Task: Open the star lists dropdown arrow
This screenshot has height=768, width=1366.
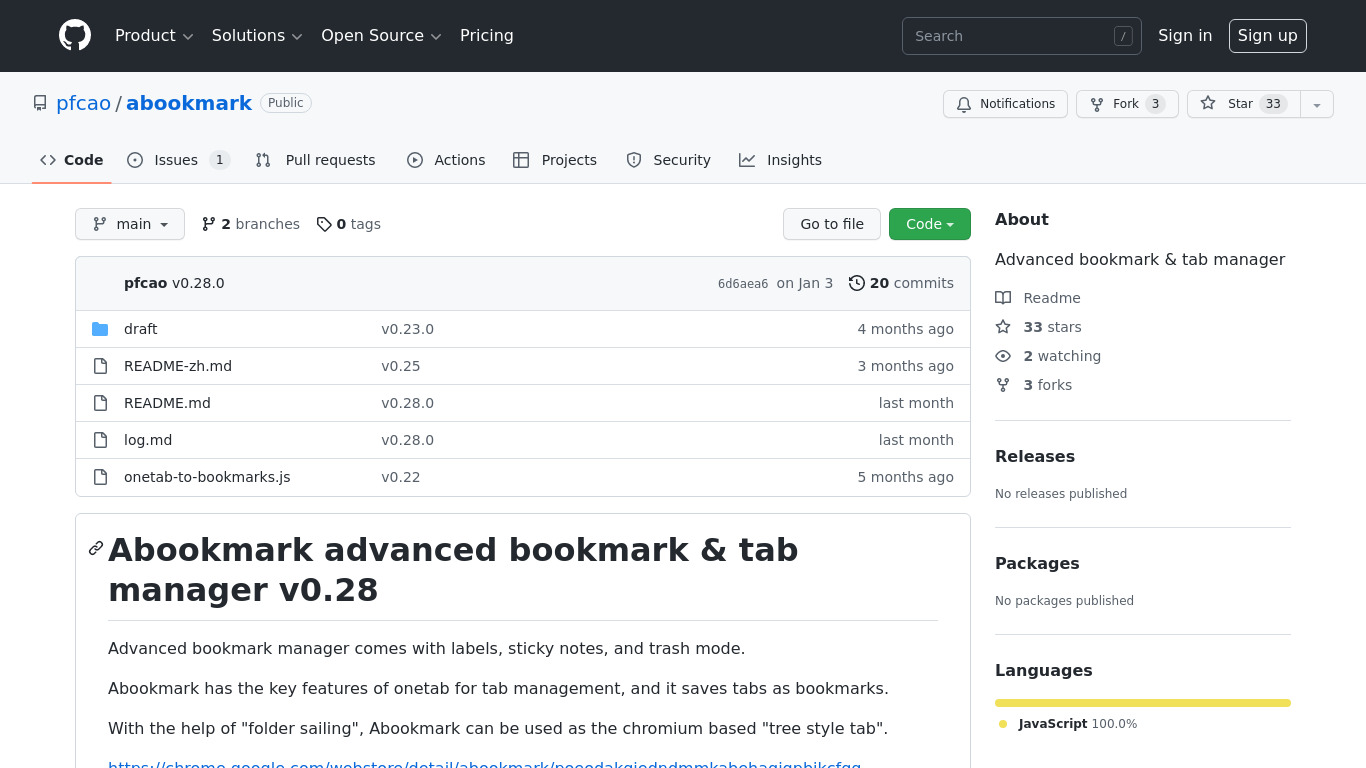Action: tap(1317, 104)
